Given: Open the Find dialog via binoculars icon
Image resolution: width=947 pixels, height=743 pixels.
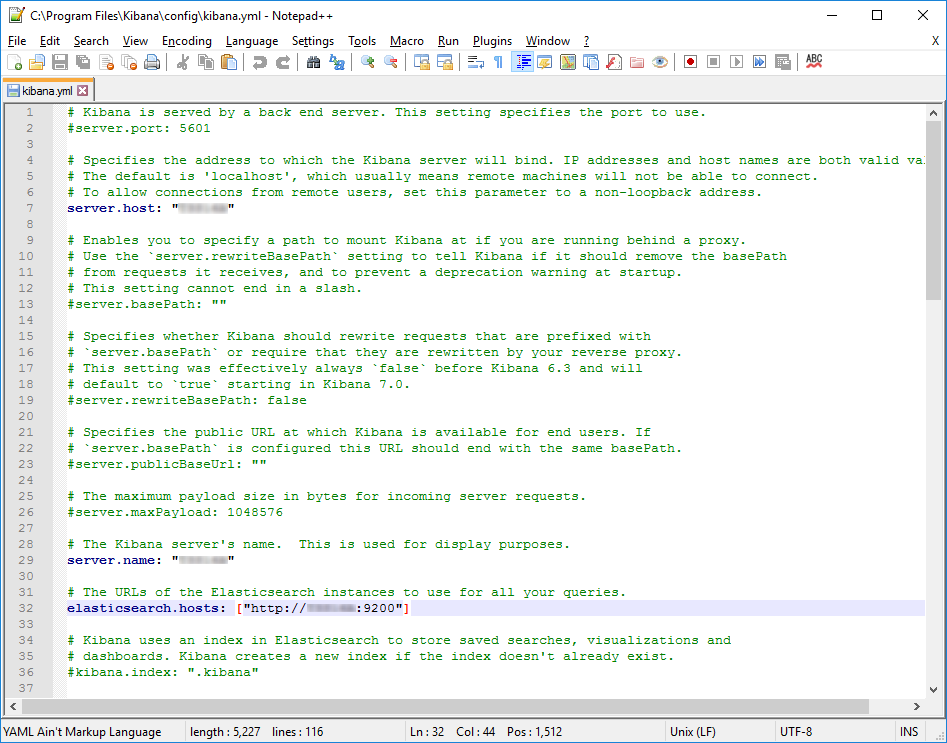Looking at the screenshot, I should pos(314,62).
